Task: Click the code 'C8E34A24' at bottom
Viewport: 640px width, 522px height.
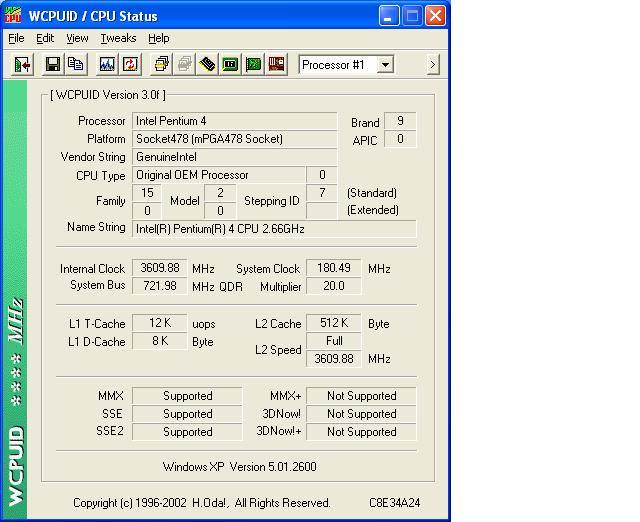Action: click(x=394, y=503)
